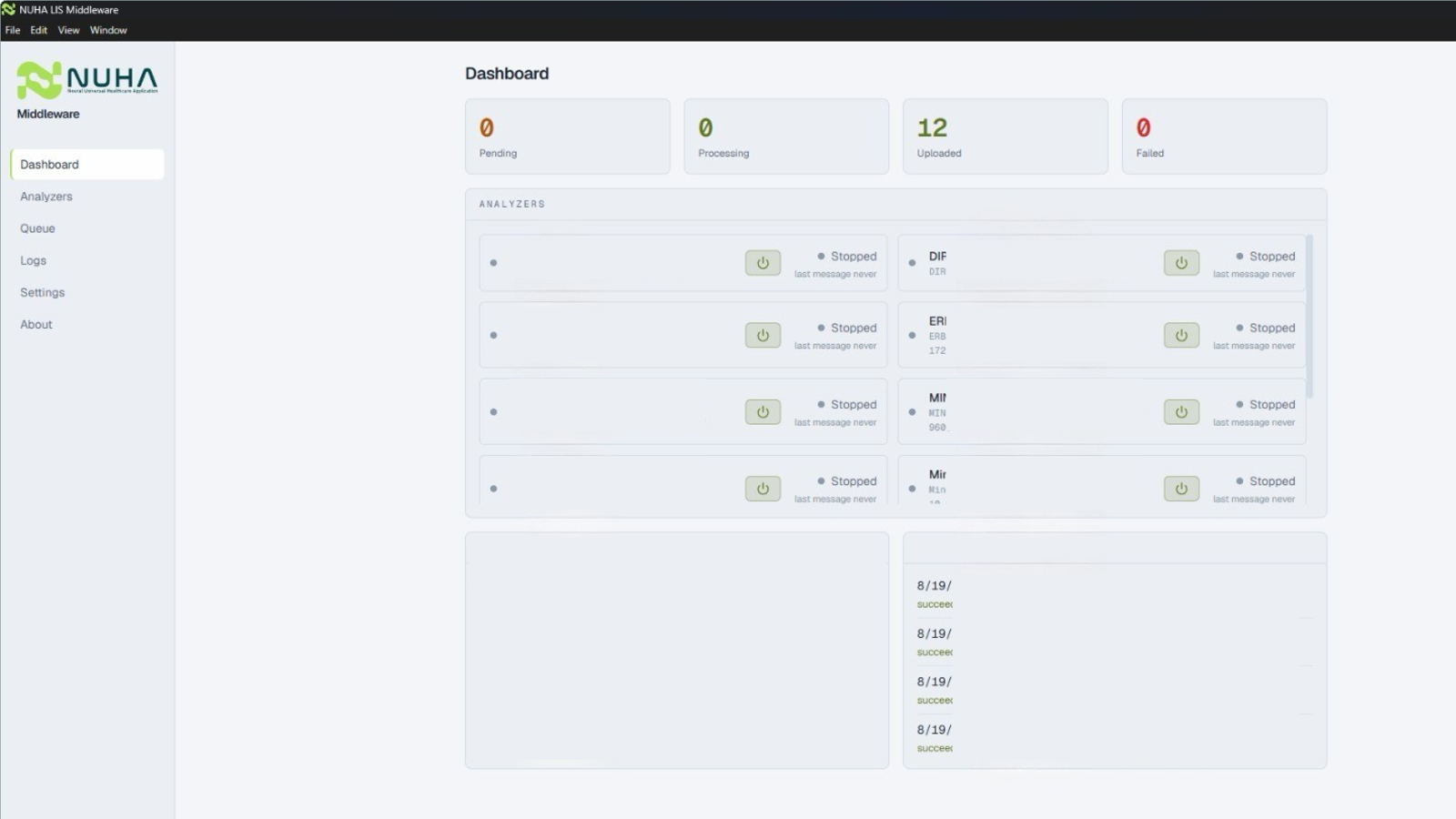The image size is (1456, 819).
Task: Select the Uploaded count card
Action: click(x=1006, y=136)
